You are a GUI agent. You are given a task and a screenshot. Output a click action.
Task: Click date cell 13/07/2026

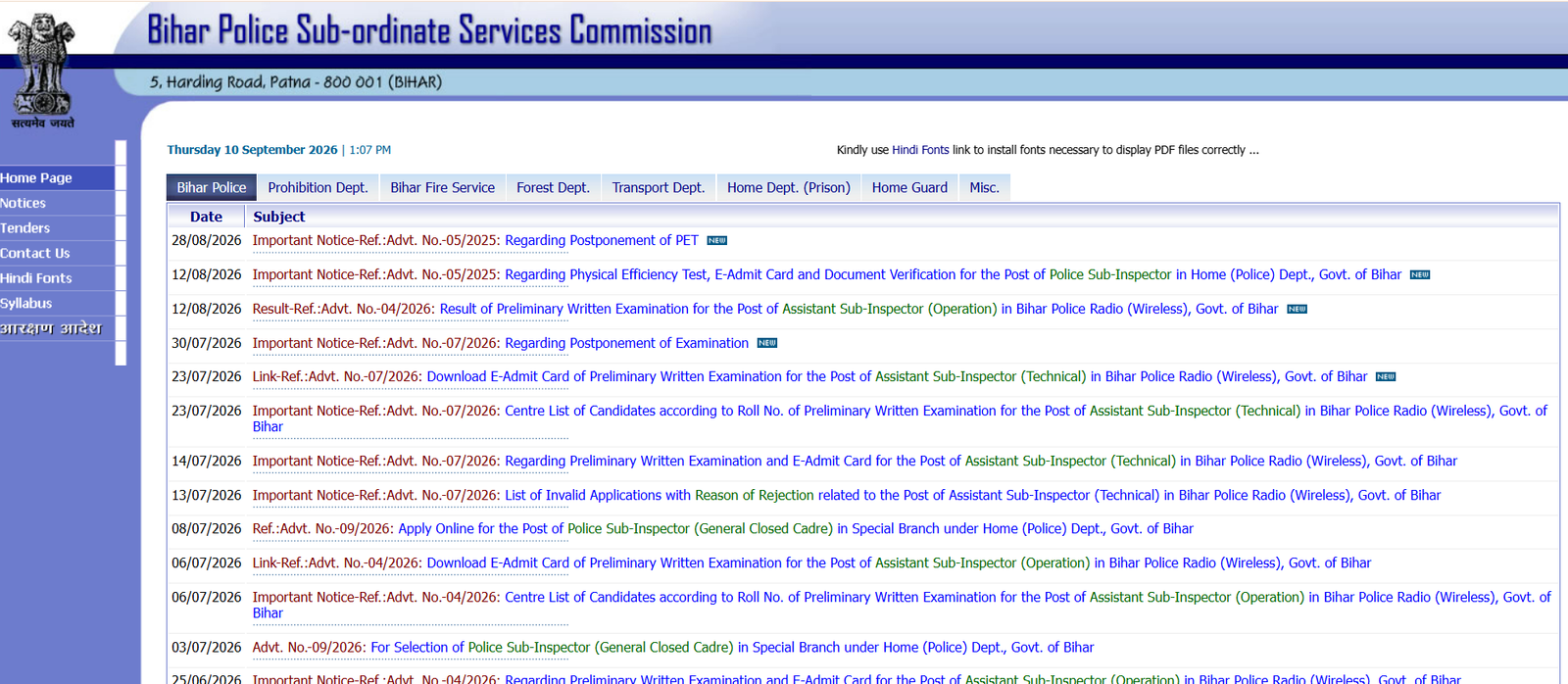[207, 496]
